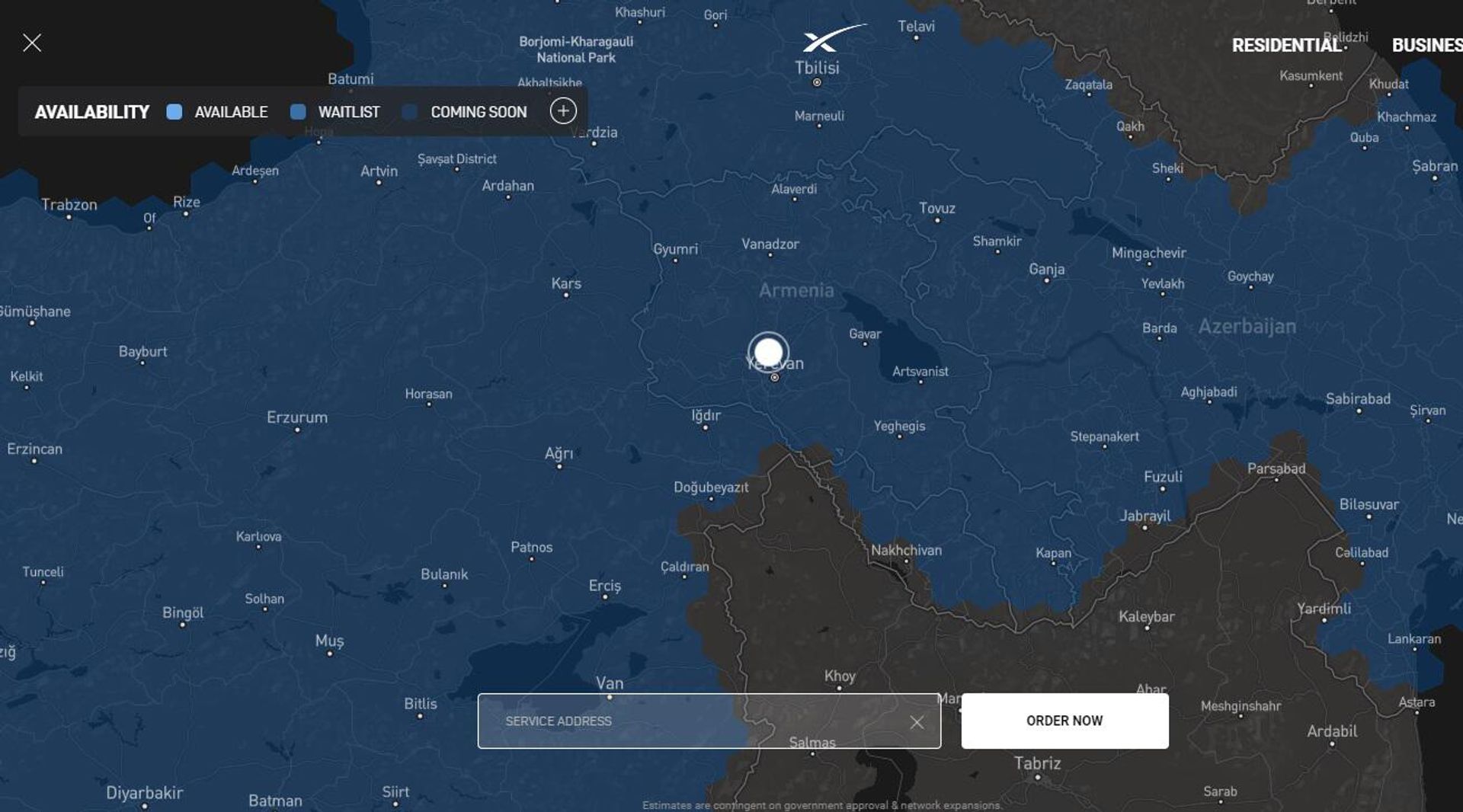Click the Available legend color swatch

pyautogui.click(x=174, y=112)
